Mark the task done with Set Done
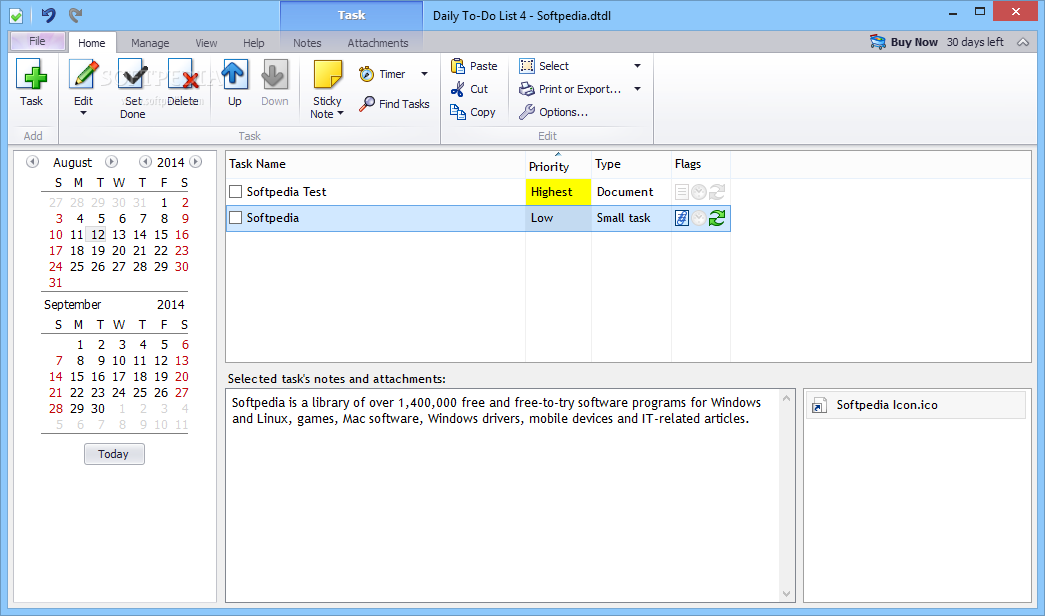The width and height of the screenshot is (1045, 616). [x=133, y=88]
